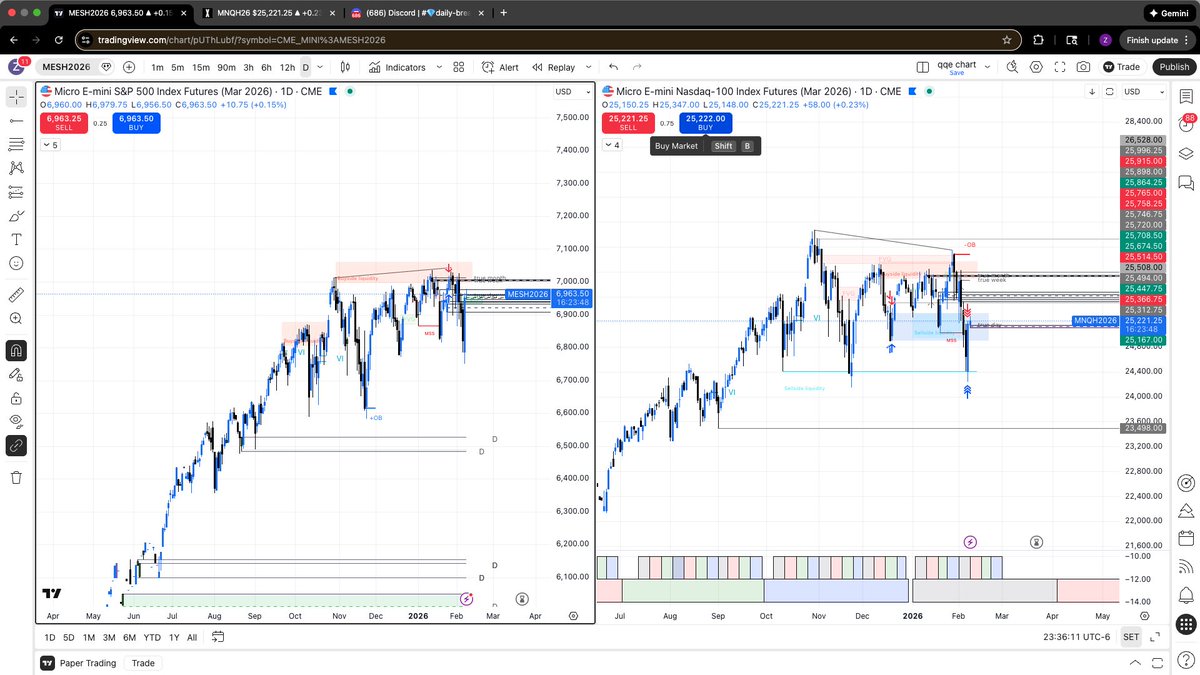Expand the timeframe interval dropdown

pyautogui.click(x=320, y=67)
